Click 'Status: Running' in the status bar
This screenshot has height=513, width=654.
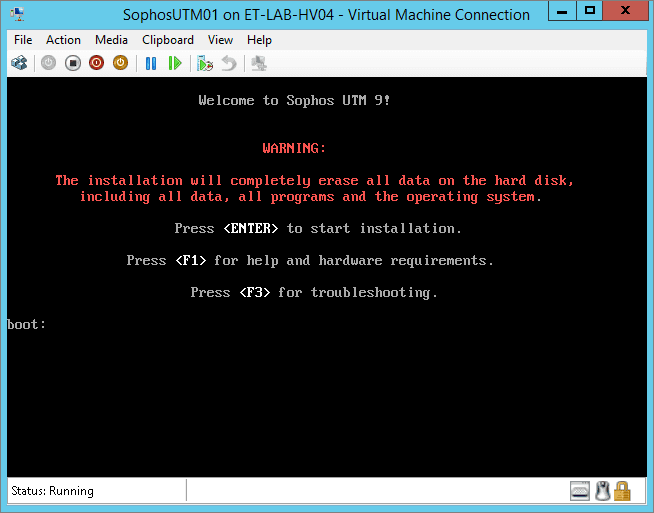tap(53, 491)
